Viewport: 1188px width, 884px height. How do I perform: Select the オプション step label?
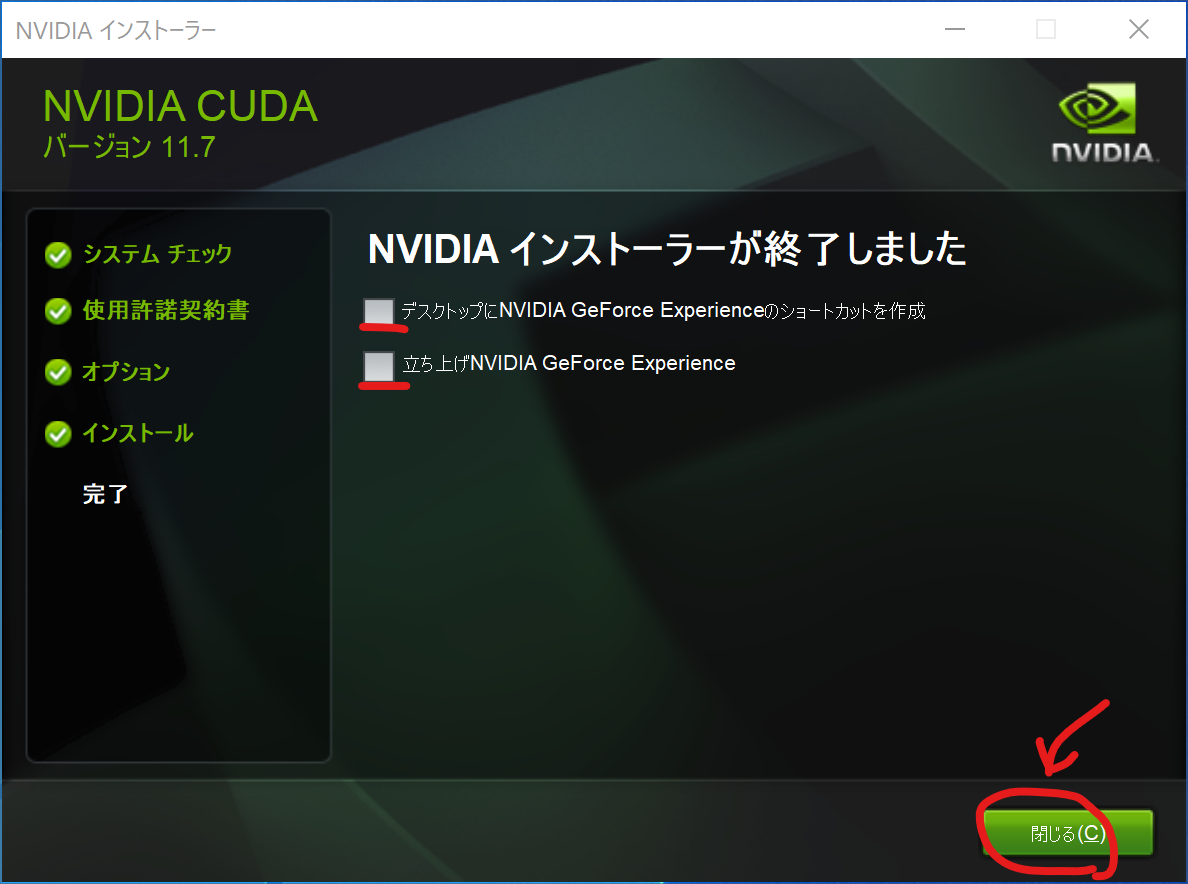tap(126, 372)
